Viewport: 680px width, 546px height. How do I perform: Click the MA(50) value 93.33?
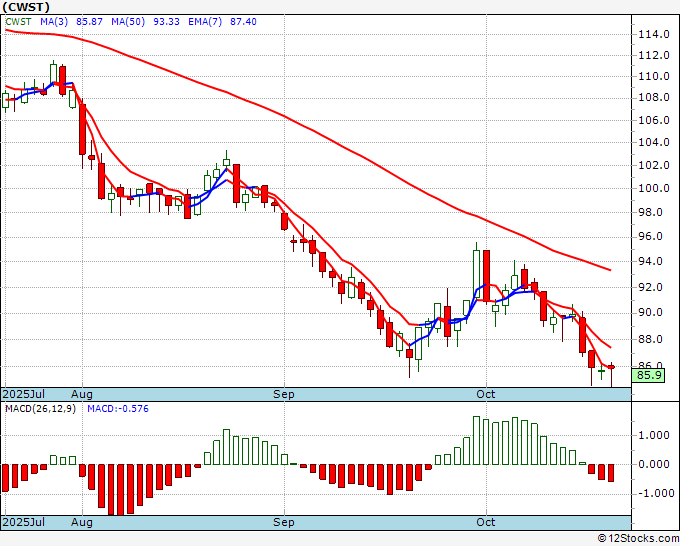(166, 22)
